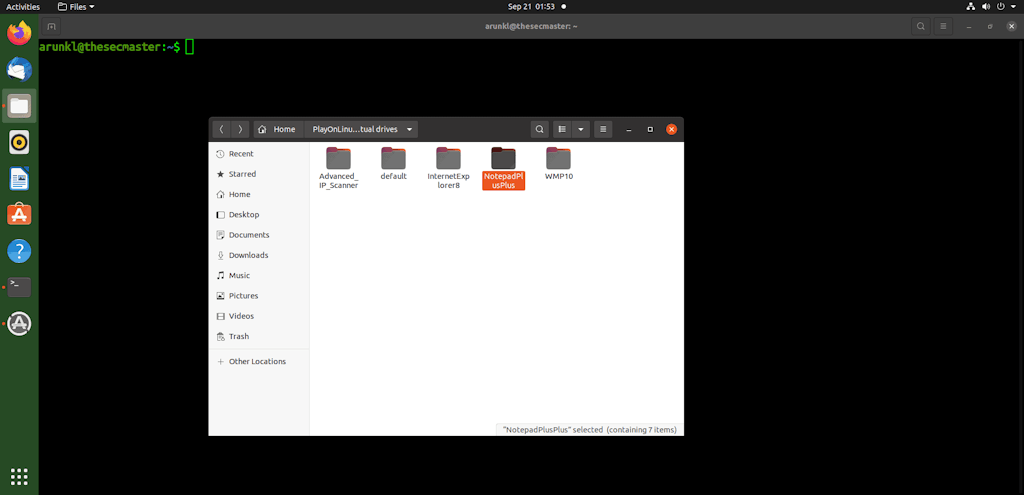1024x495 pixels.
Task: Open Documents in Files sidebar
Action: (259, 234)
